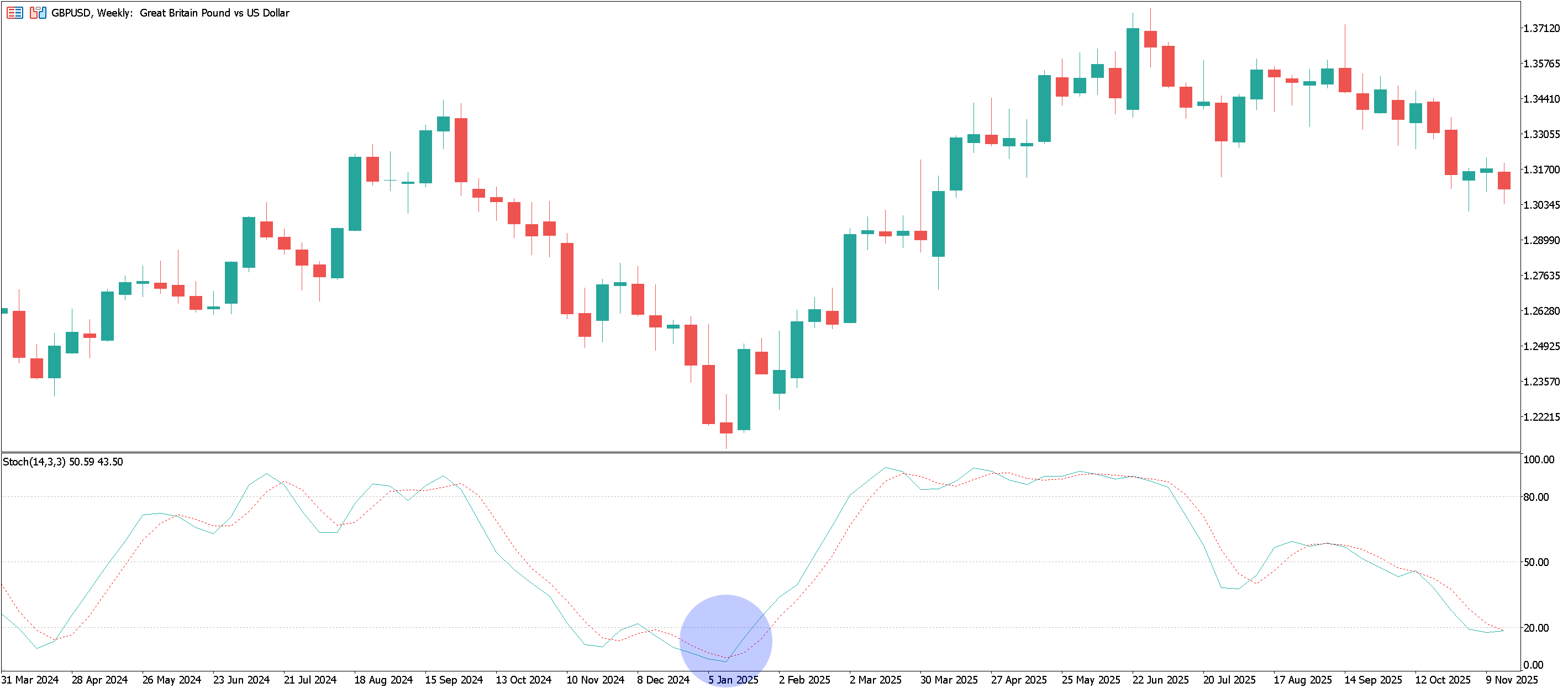Screen dimensions: 1568x688
Task: Click the '2 Mar 2025' date label
Action: pos(875,680)
